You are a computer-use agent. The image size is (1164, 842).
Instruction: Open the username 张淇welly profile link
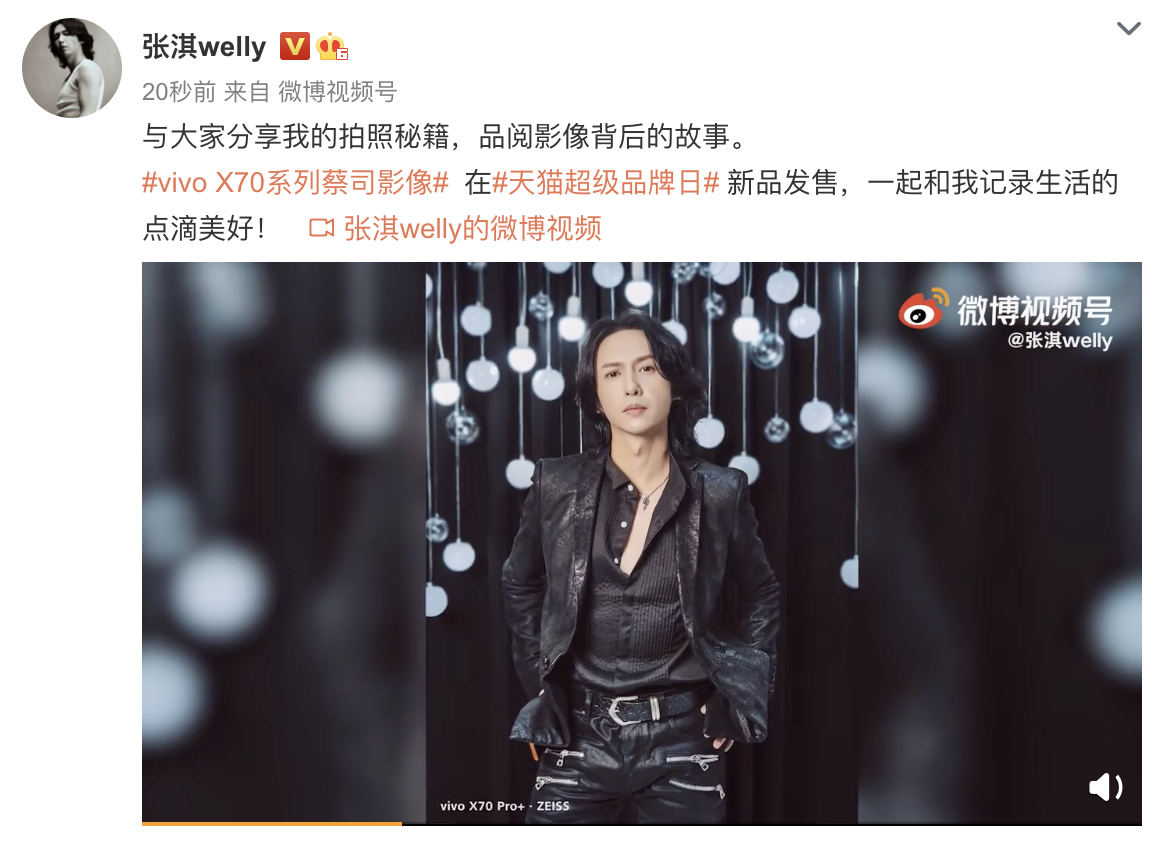pyautogui.click(x=203, y=47)
